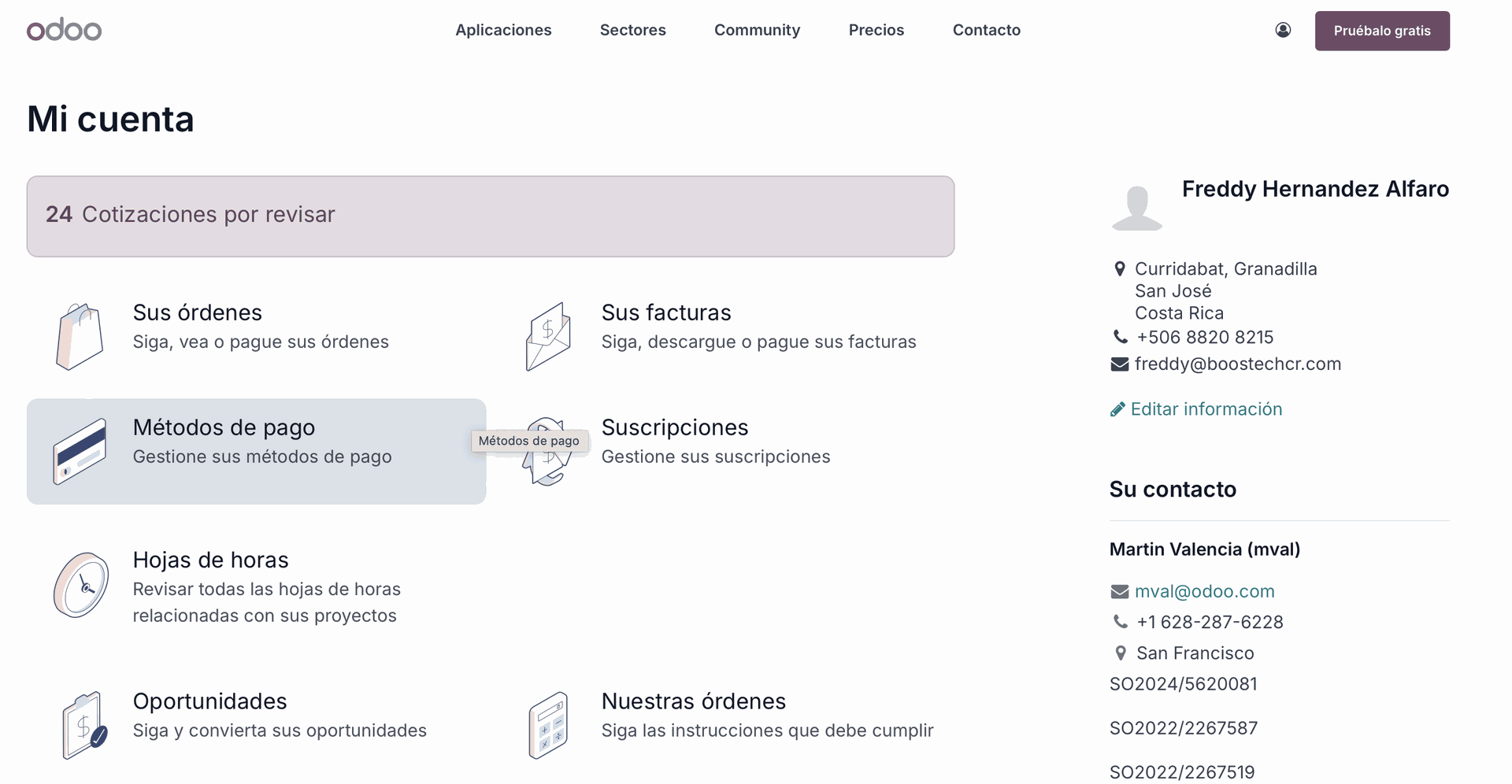Click the invoice envelope icon
The height and width of the screenshot is (784, 1512).
(x=548, y=336)
